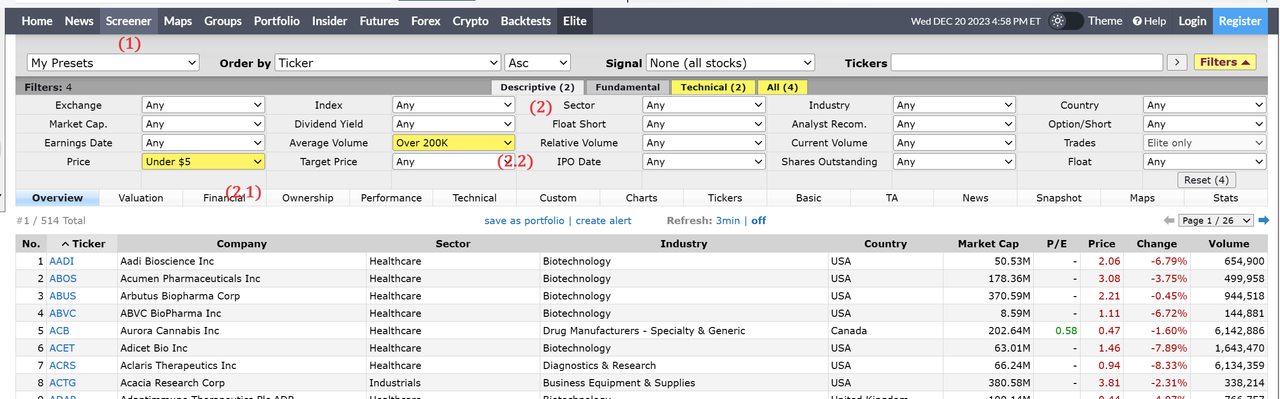
Task: Open the Signal dropdown
Action: tap(730, 63)
